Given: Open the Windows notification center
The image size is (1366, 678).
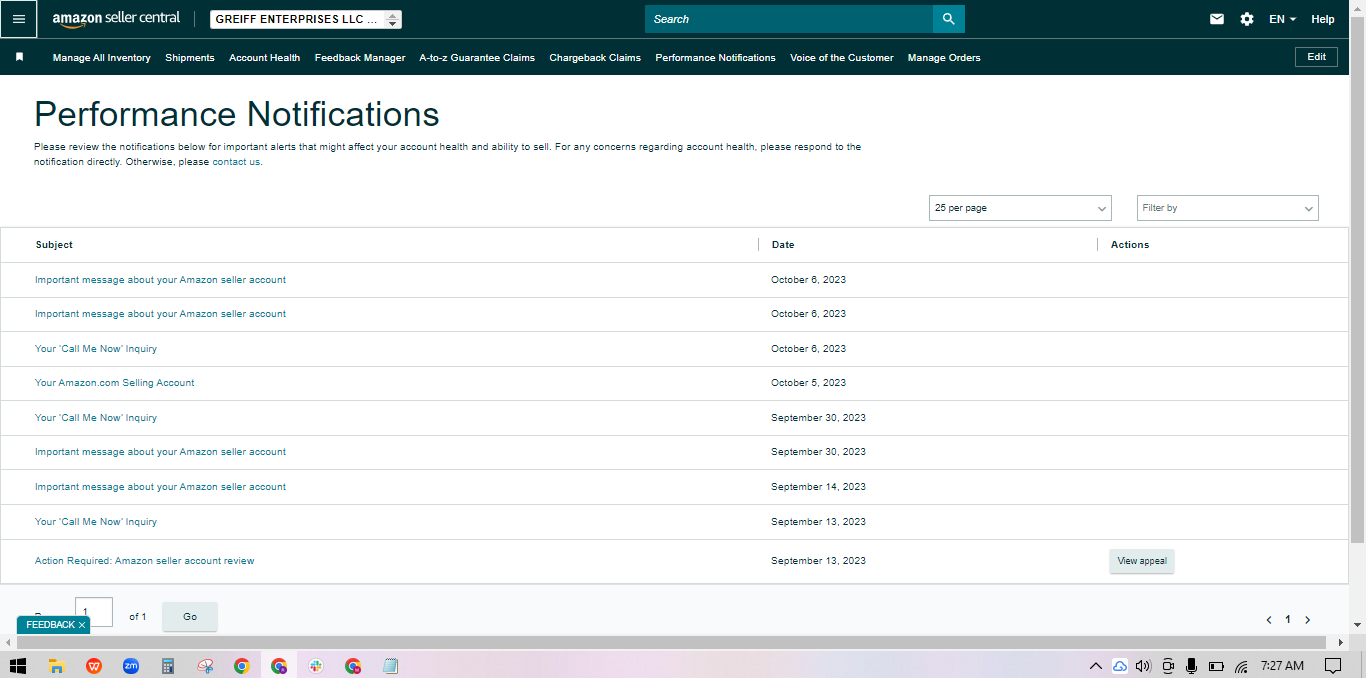Looking at the screenshot, I should pos(1332,666).
